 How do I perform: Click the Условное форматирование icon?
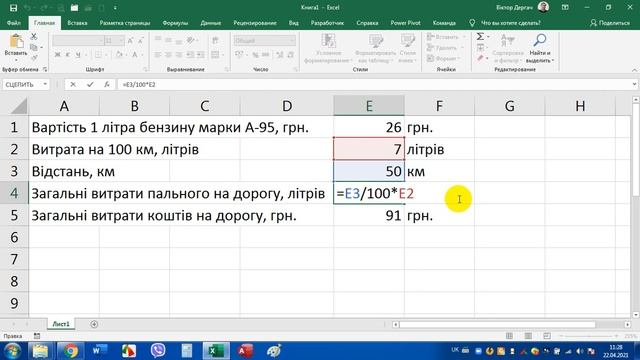(x=328, y=41)
